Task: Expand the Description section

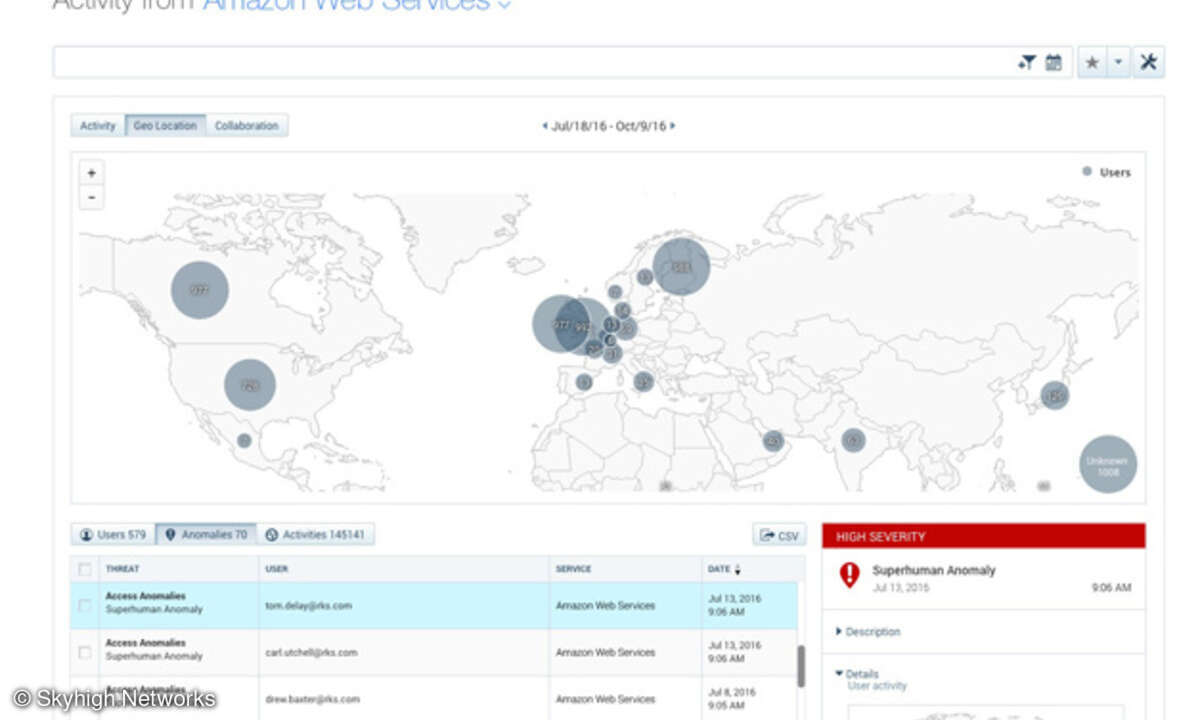Action: point(868,632)
